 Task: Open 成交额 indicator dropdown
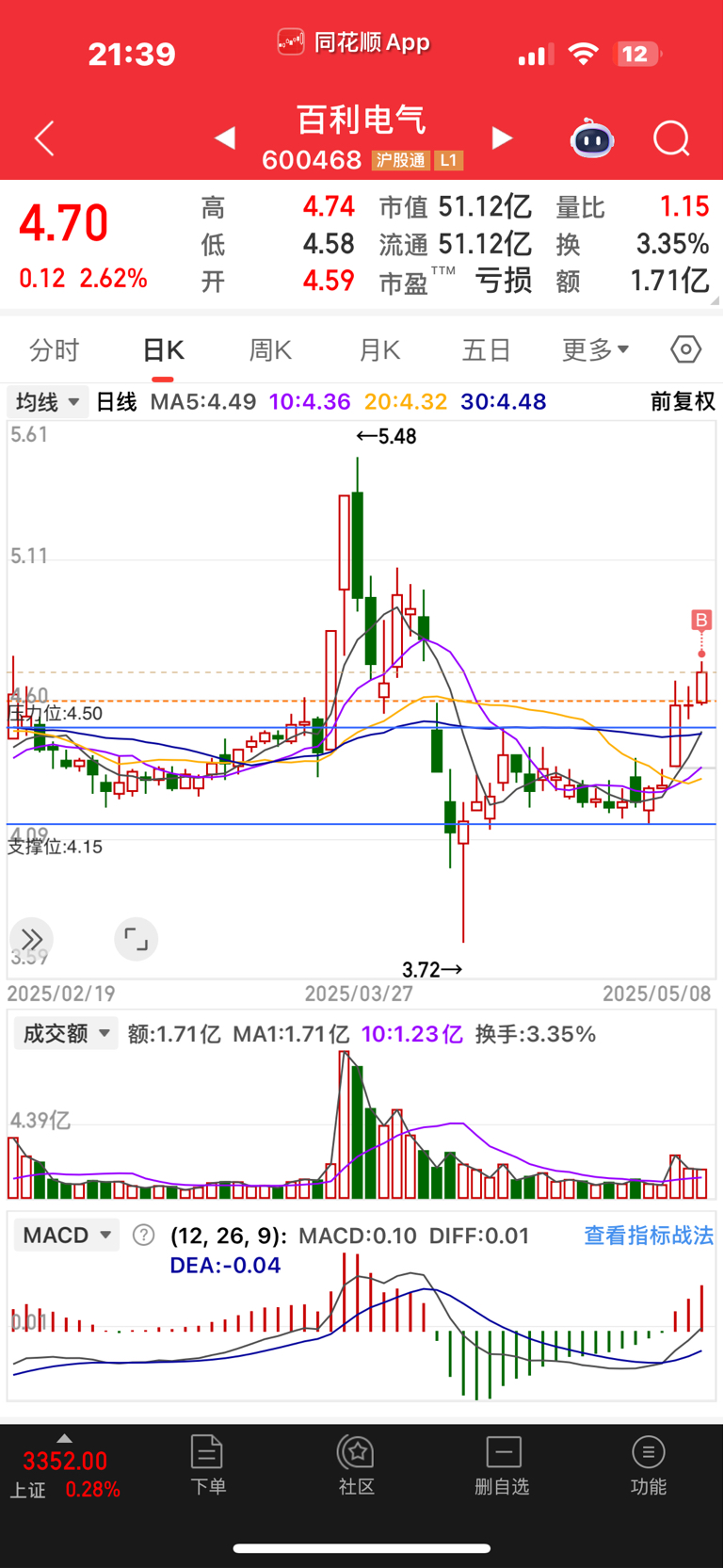pos(66,1033)
